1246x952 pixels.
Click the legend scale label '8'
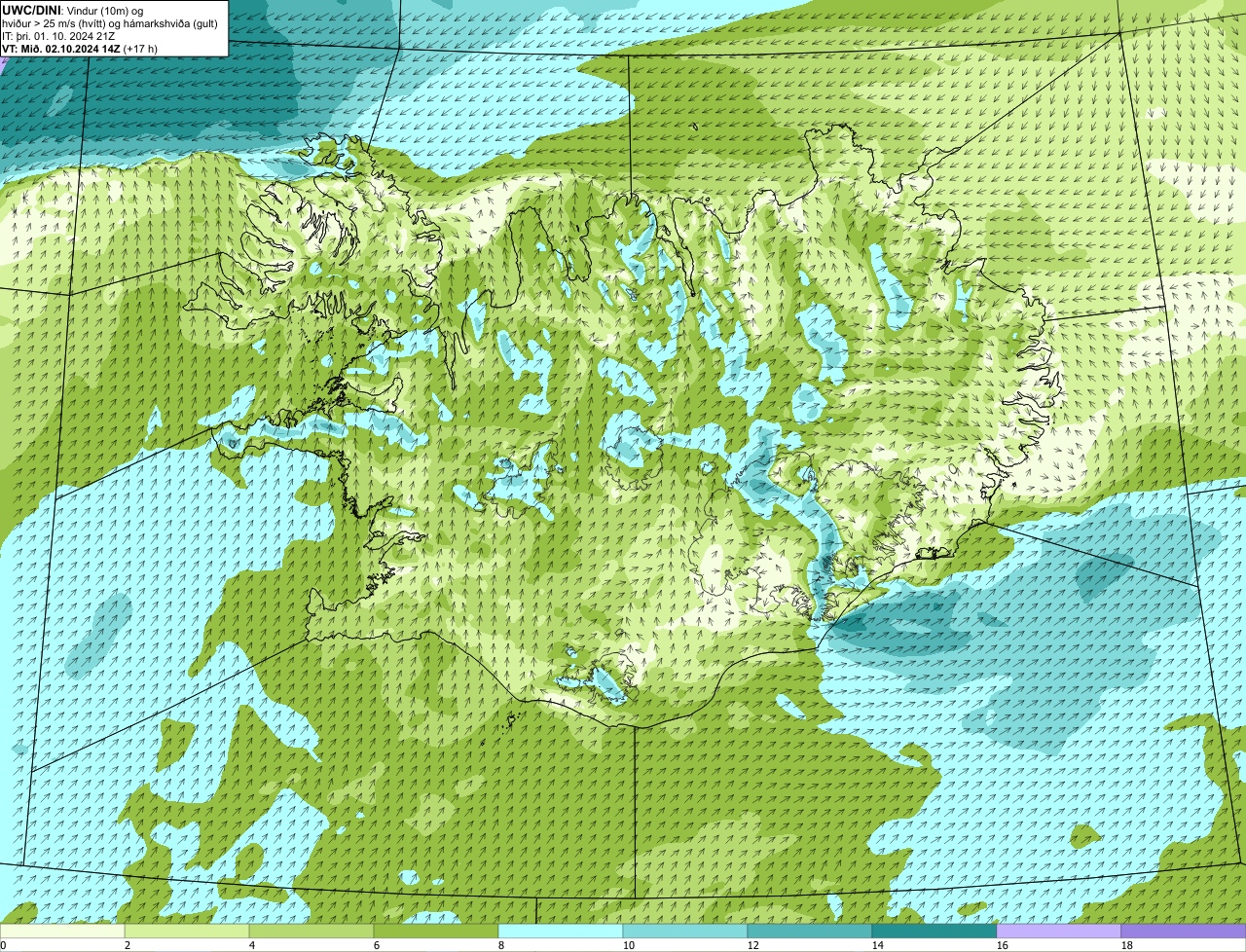[501, 945]
